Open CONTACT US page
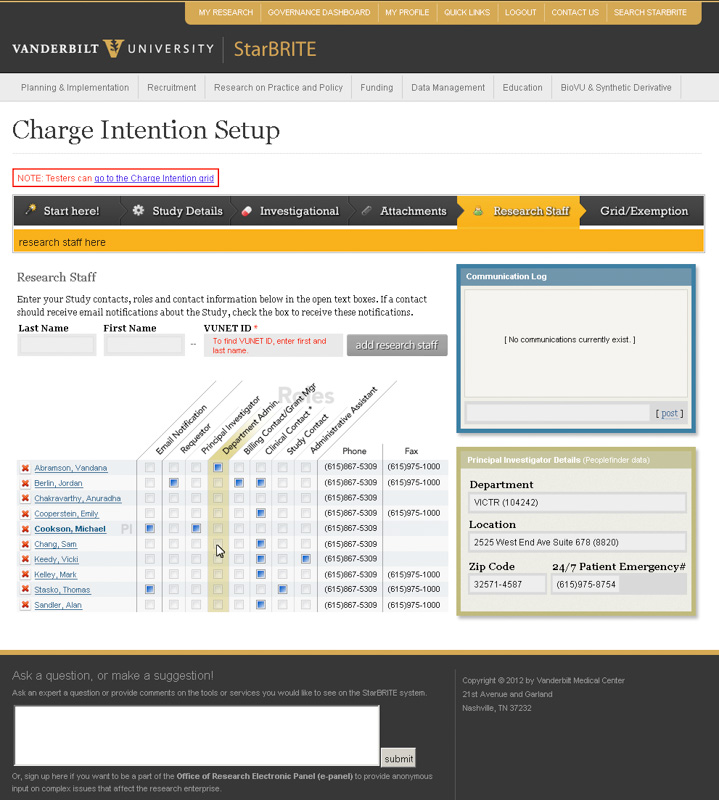Viewport: 719px width, 800px height. (x=575, y=12)
